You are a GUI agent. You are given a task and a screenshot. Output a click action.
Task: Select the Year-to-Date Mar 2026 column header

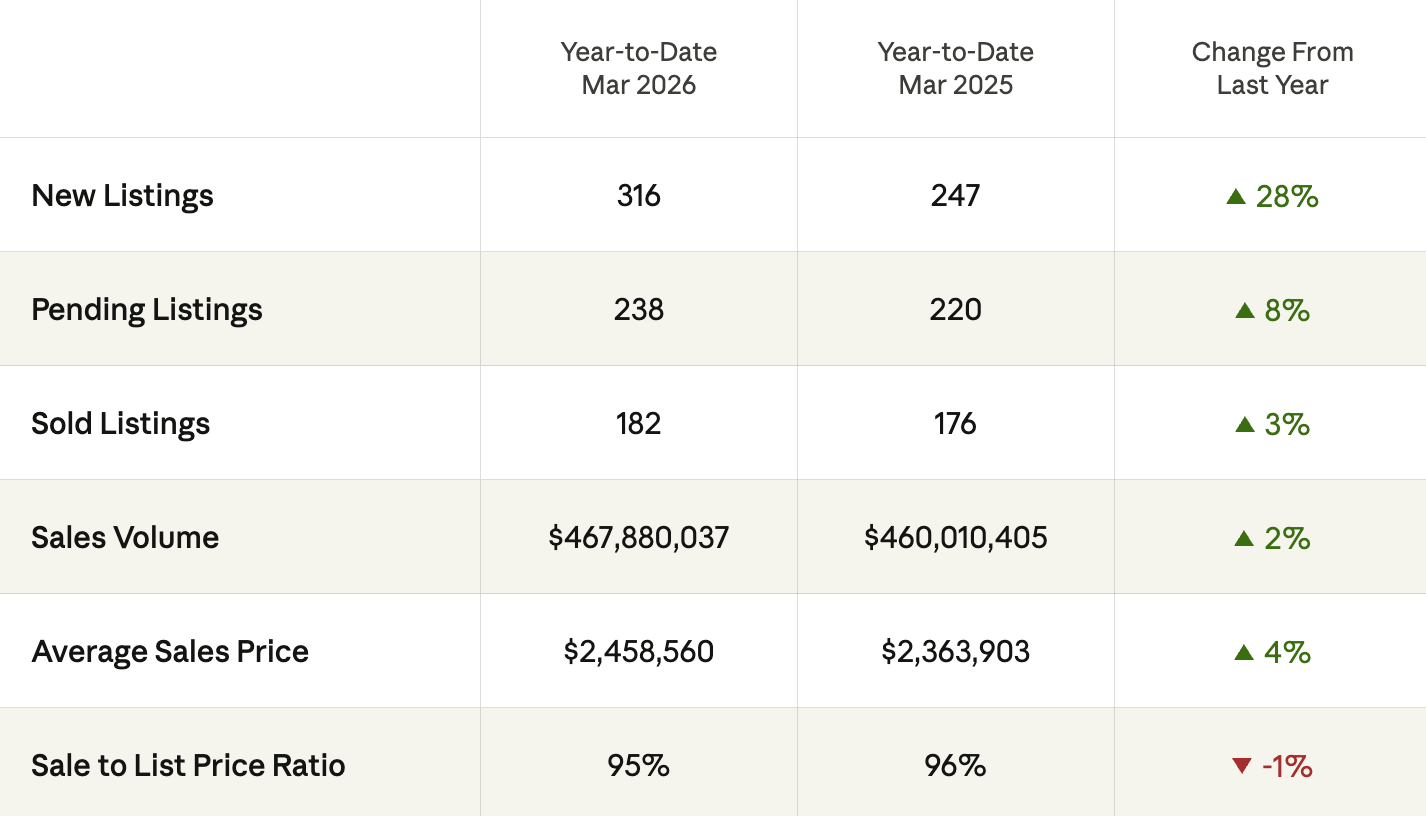(x=639, y=68)
